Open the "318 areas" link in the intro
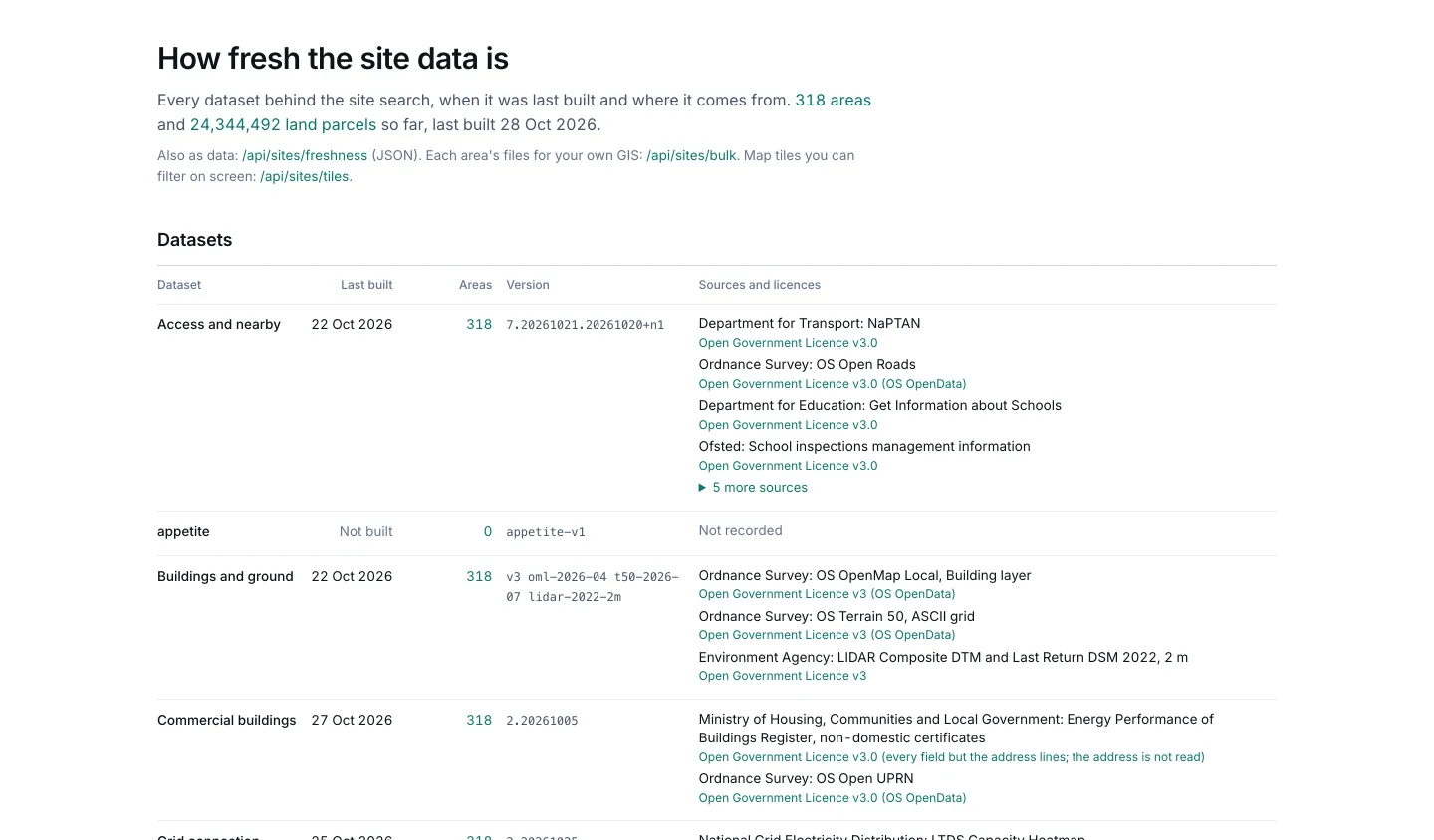The image size is (1434, 840). pyautogui.click(x=833, y=101)
